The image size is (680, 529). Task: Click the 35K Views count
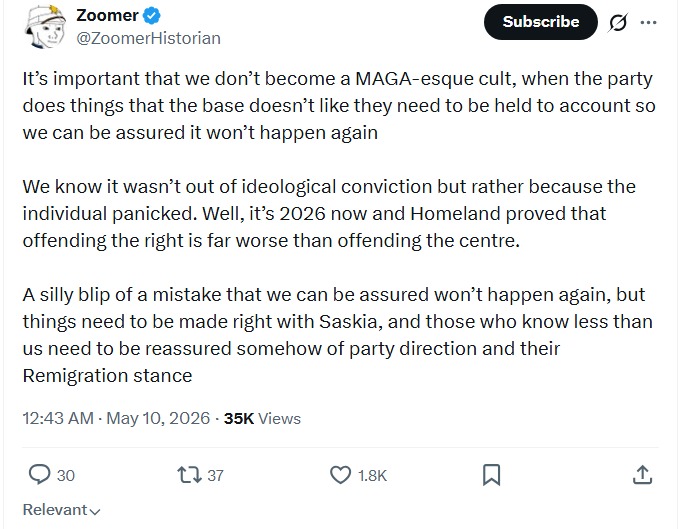point(262,418)
